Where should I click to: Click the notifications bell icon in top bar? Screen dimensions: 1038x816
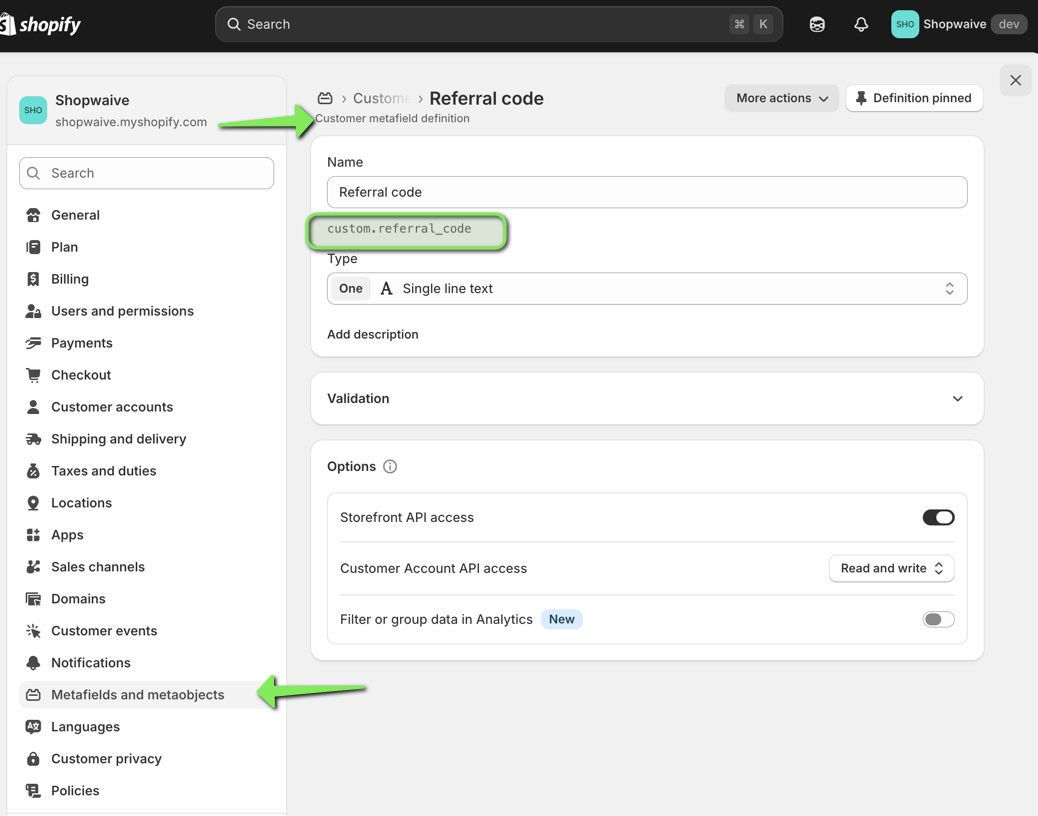(861, 24)
